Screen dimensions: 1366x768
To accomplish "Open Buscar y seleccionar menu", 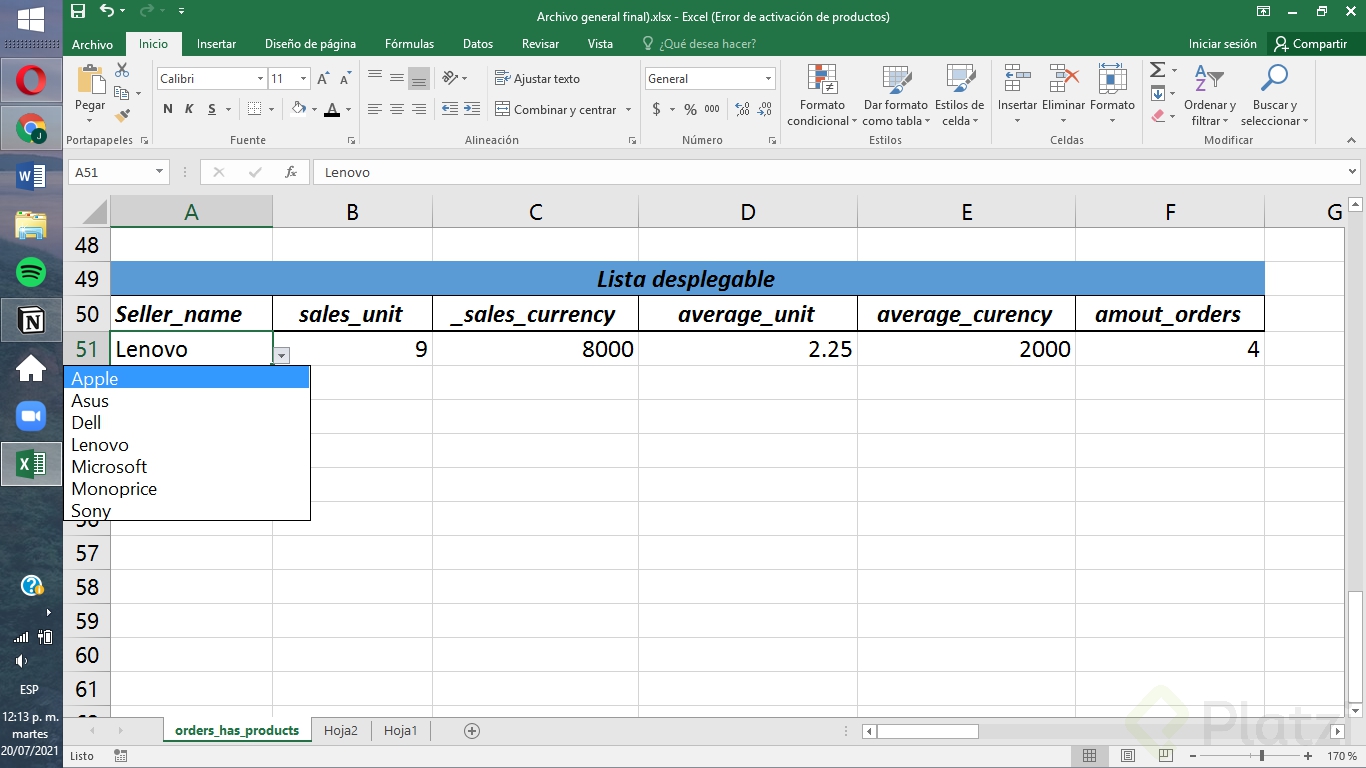I will pyautogui.click(x=1274, y=96).
